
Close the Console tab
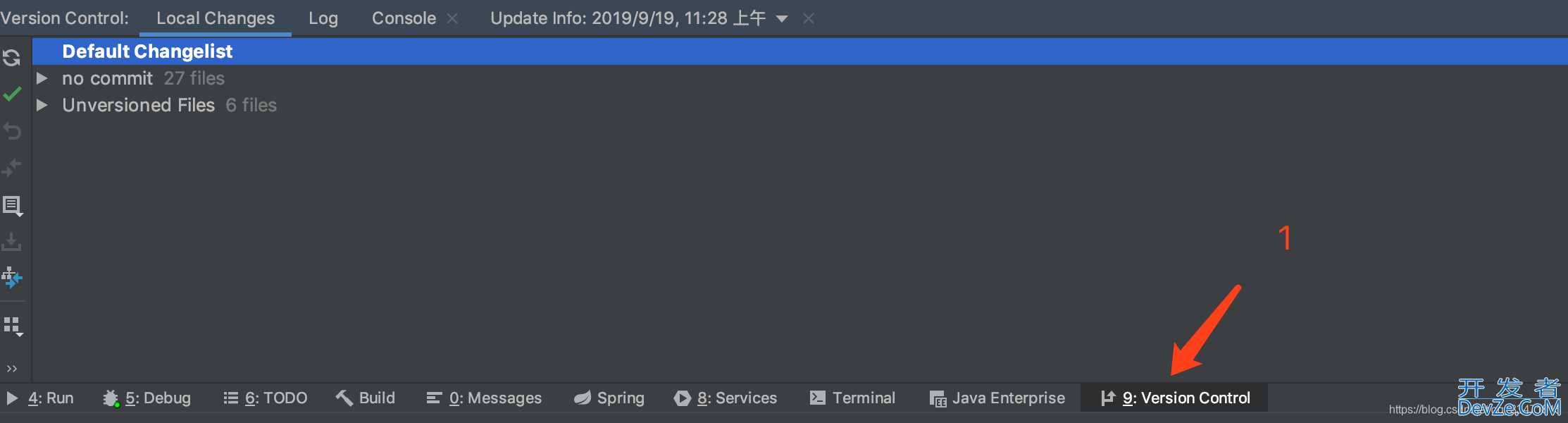click(x=453, y=18)
